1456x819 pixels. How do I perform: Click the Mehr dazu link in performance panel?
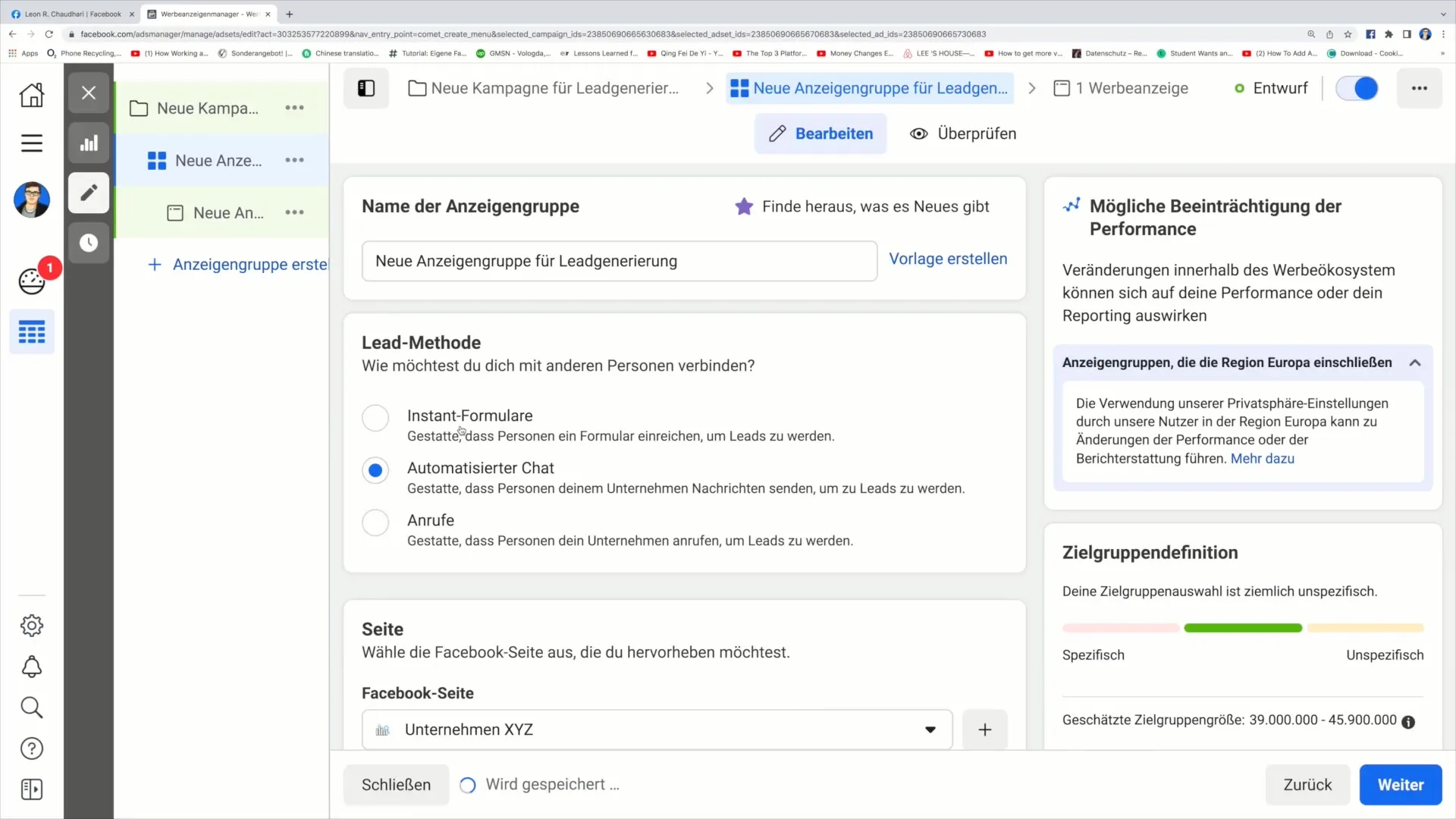click(1262, 458)
